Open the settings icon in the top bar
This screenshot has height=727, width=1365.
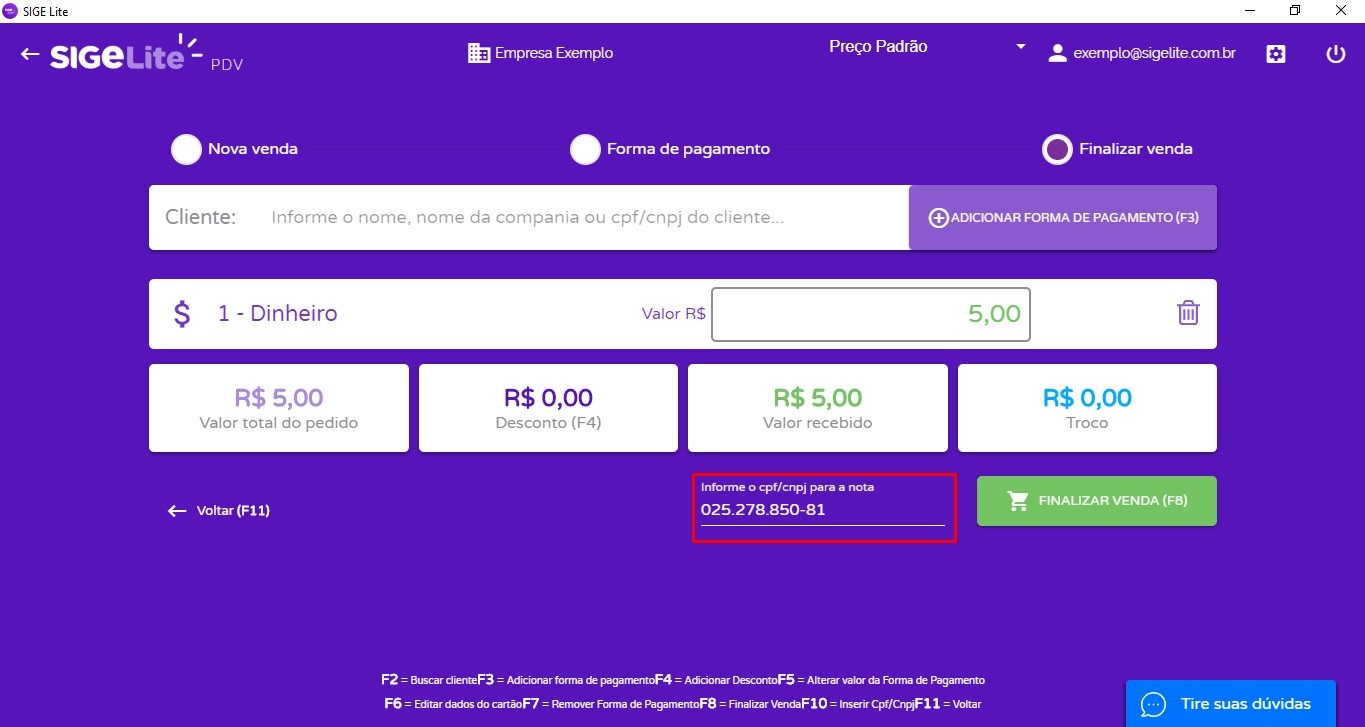(1276, 53)
